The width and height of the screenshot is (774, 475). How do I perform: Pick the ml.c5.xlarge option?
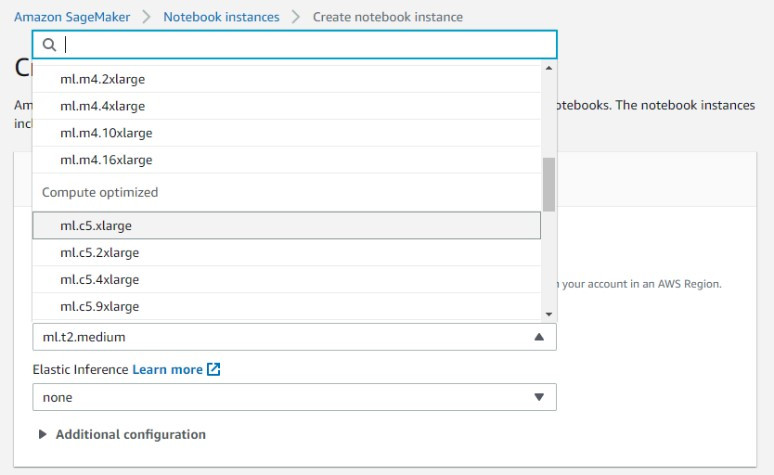coord(286,226)
